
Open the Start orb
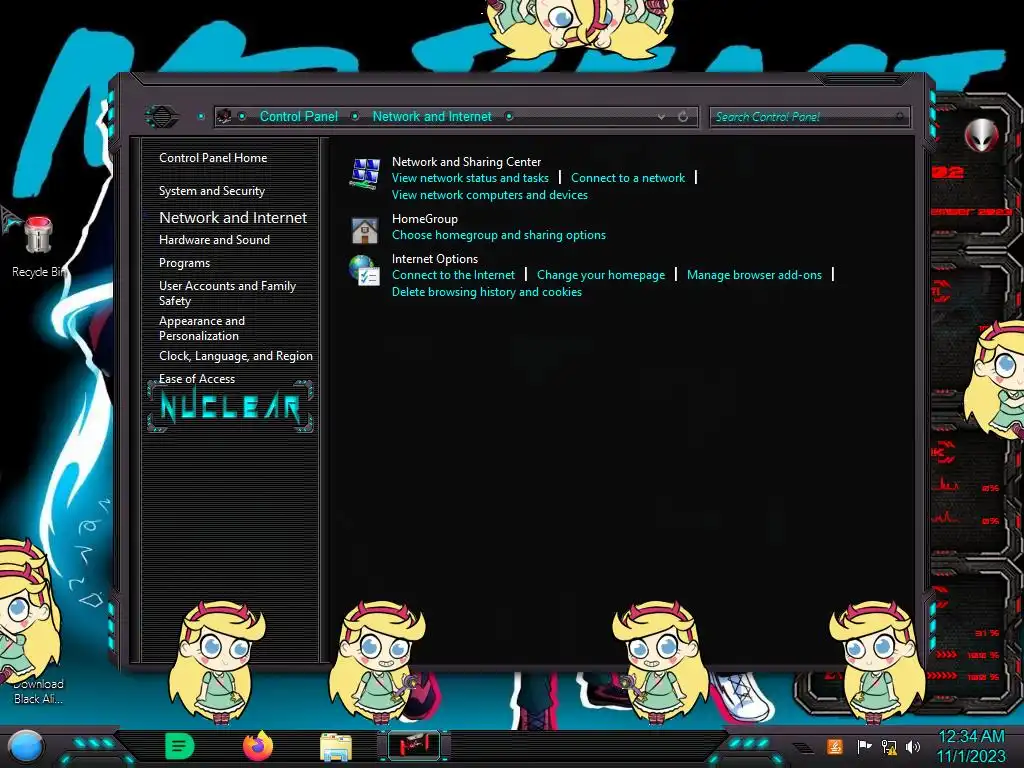(x=25, y=746)
